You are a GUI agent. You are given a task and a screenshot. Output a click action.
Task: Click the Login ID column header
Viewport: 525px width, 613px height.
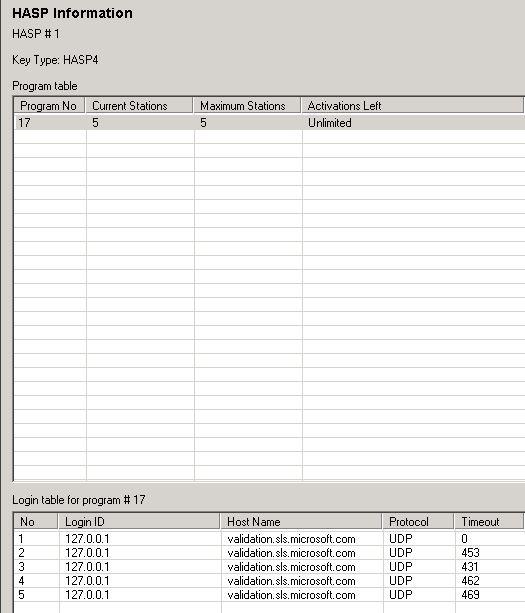(139, 522)
